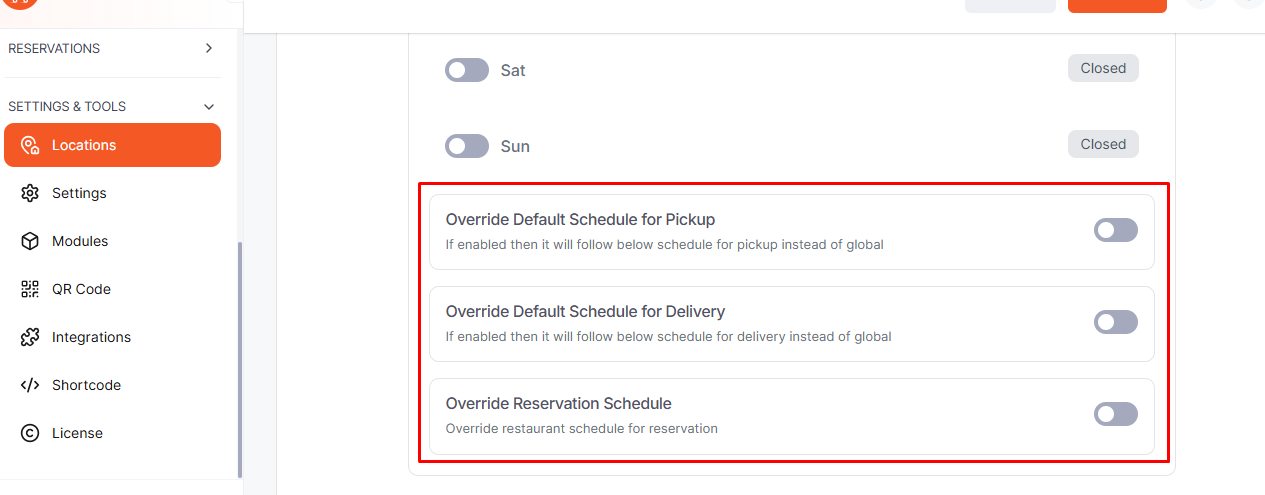Viewport: 1265px width, 495px height.
Task: Open the QR Code icon
Action: point(30,289)
